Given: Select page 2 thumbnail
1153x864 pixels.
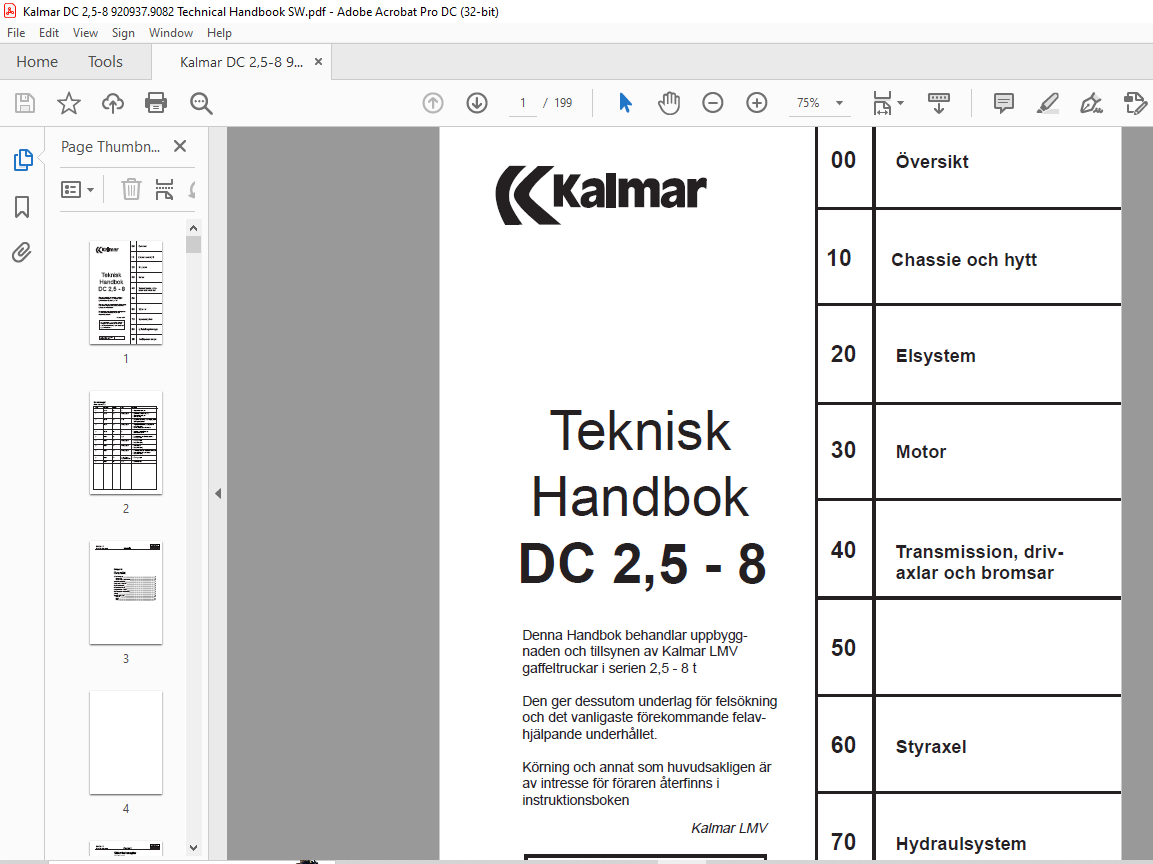Looking at the screenshot, I should [x=126, y=443].
